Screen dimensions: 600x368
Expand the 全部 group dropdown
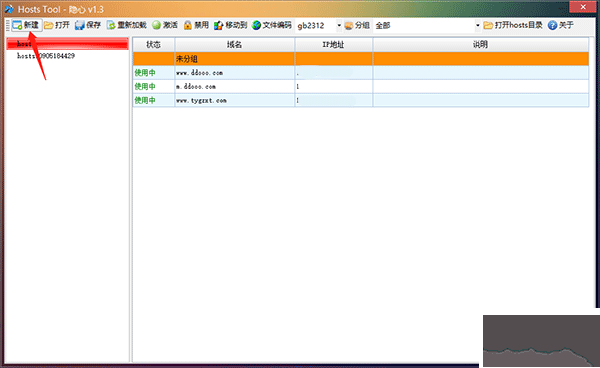click(478, 25)
